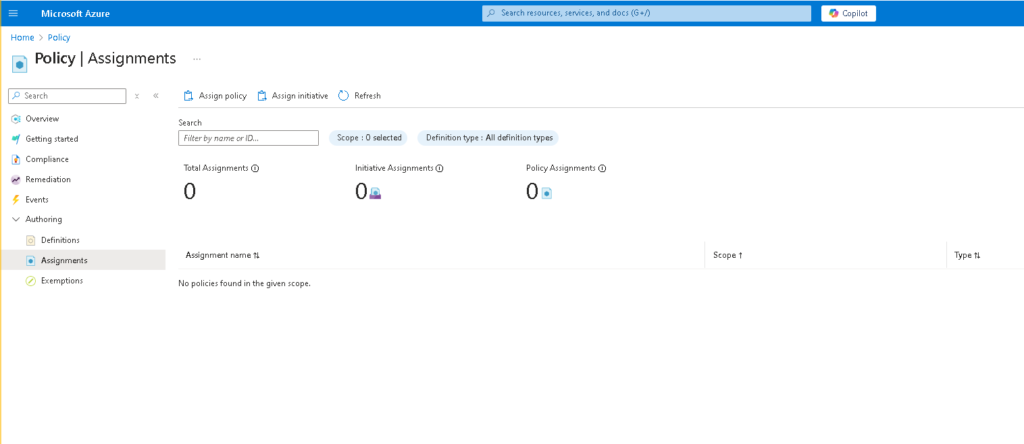Click the Initiative Assignments info icon
The image size is (1024, 444).
(x=440, y=168)
